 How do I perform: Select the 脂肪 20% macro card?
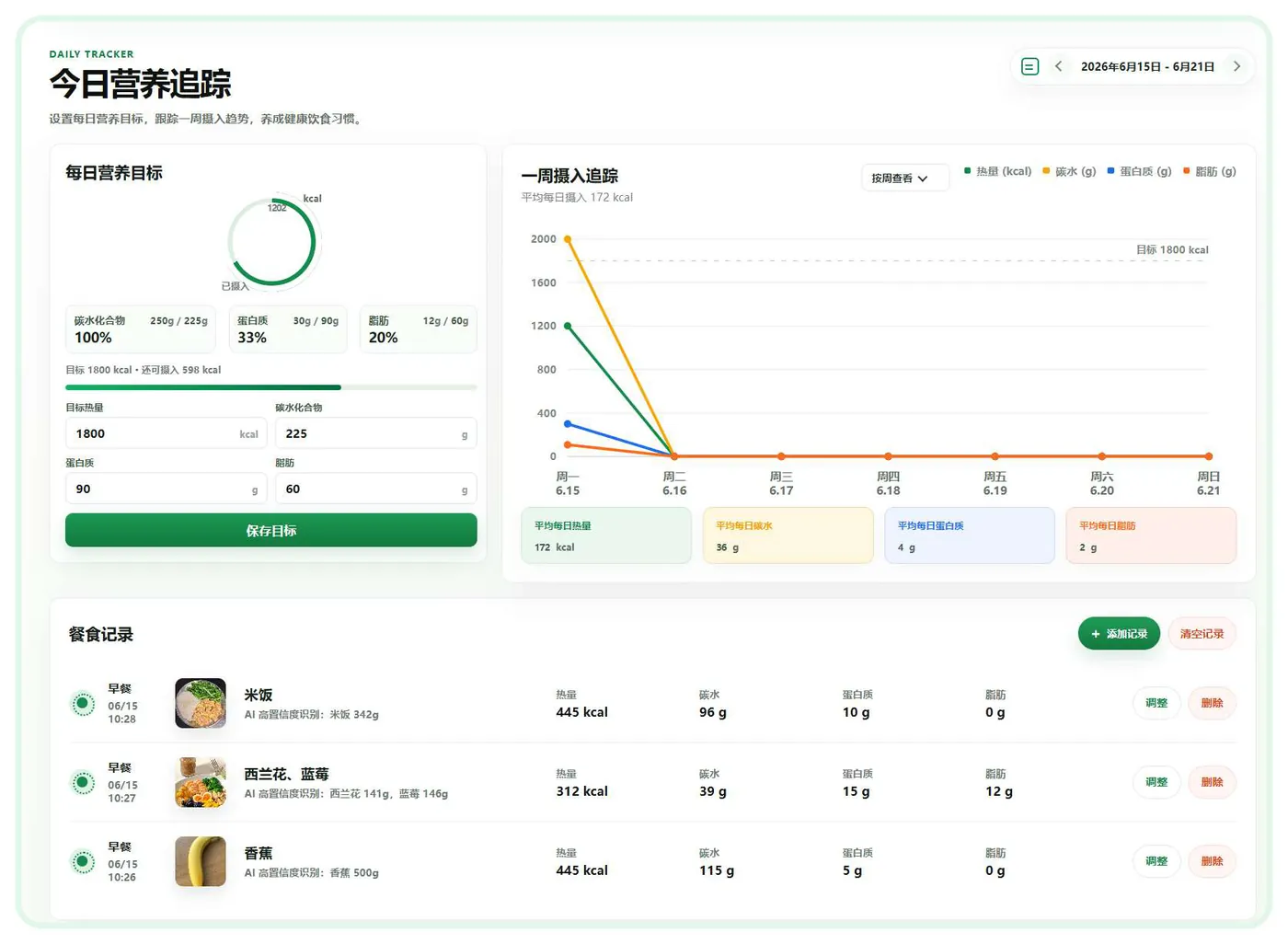tap(418, 329)
